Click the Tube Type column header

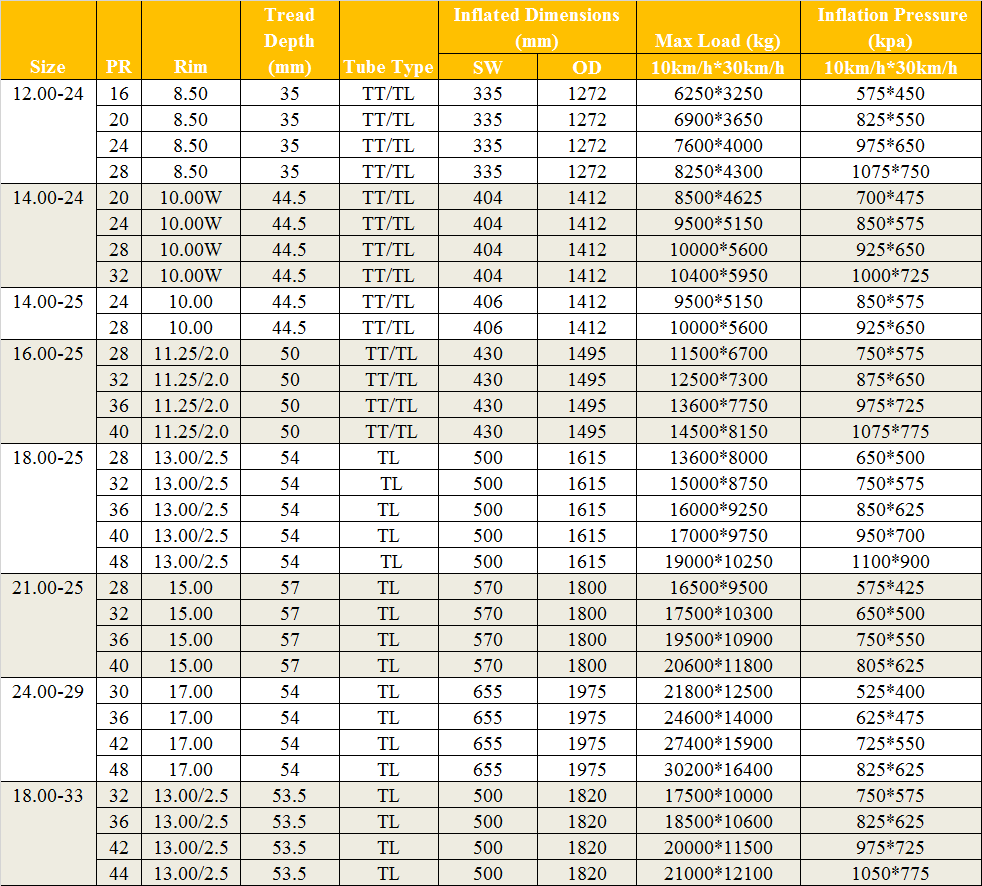(x=389, y=67)
